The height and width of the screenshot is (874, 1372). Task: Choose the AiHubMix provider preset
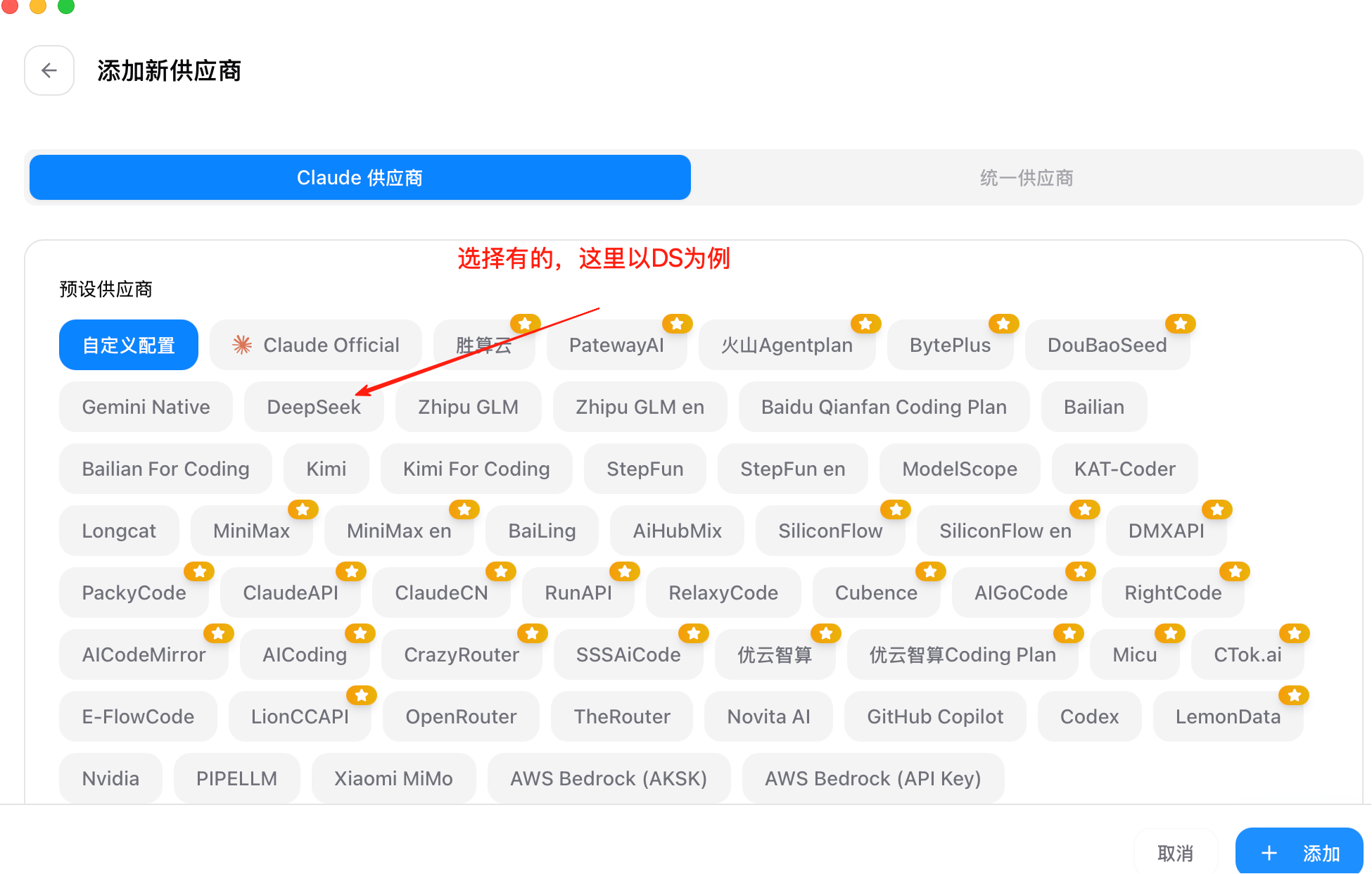coord(677,531)
